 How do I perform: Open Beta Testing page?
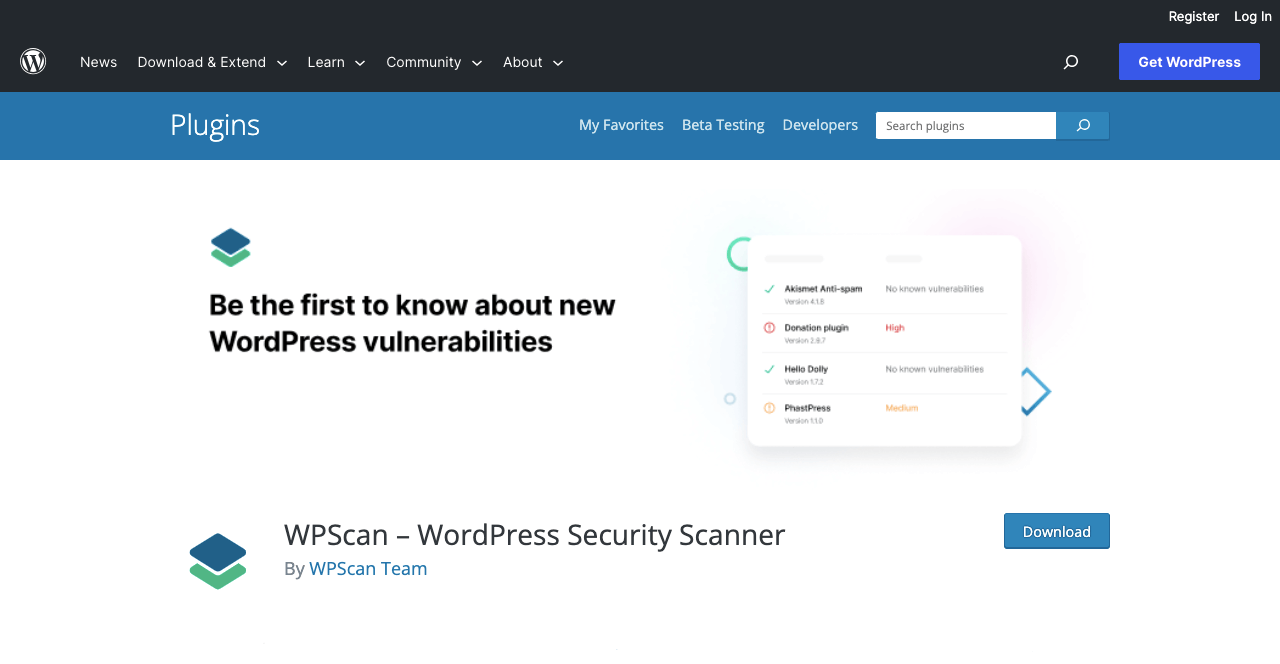(723, 125)
